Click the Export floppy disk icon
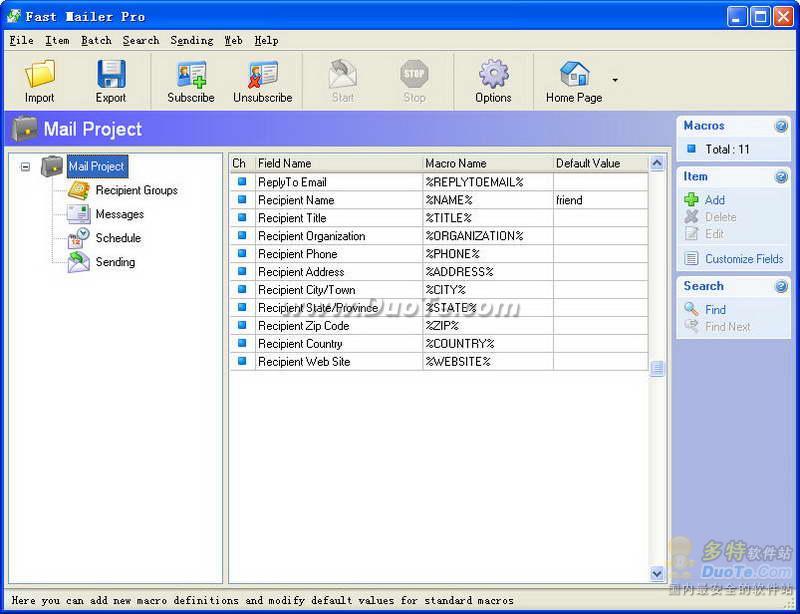This screenshot has height=614, width=800. point(111,74)
